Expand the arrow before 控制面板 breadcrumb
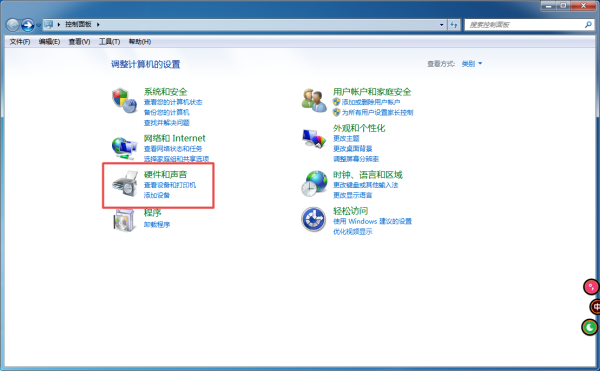Image resolution: width=600 pixels, height=371 pixels. coord(59,24)
